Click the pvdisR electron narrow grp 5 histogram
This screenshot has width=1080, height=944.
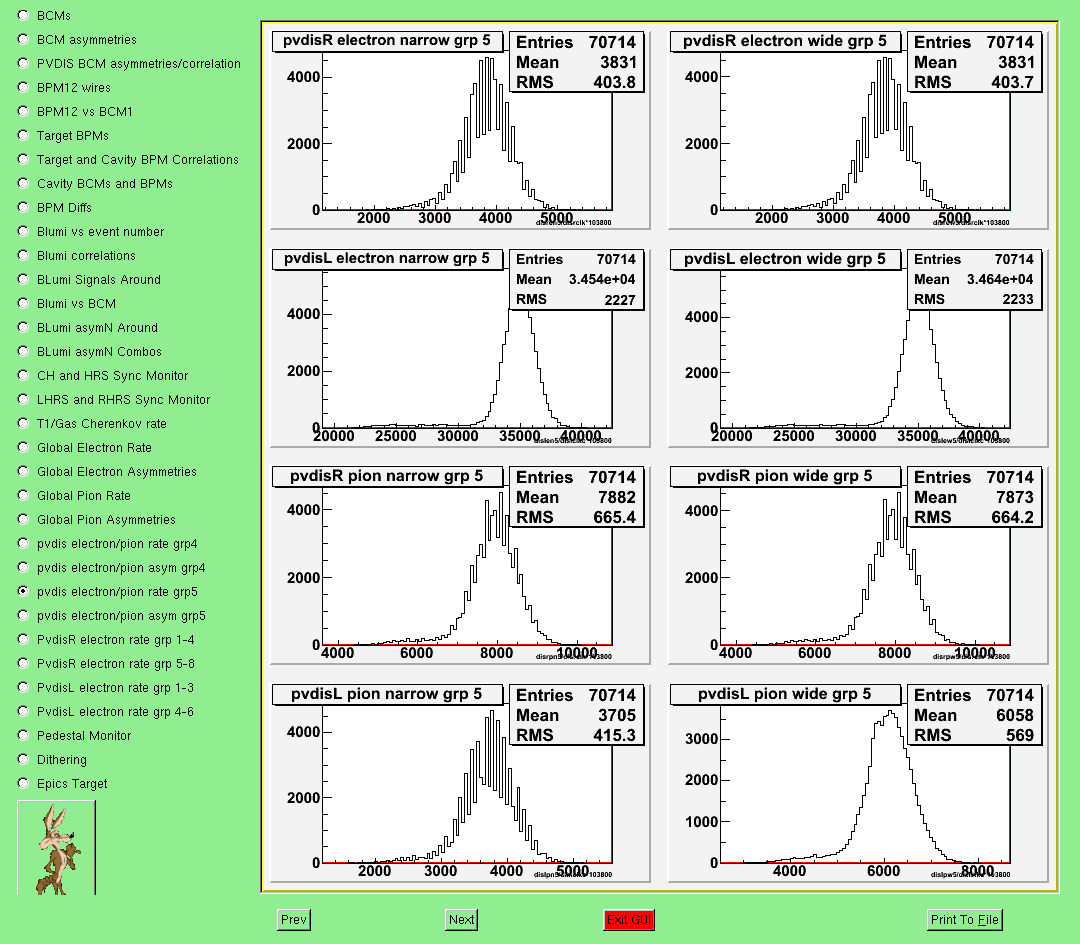460,131
